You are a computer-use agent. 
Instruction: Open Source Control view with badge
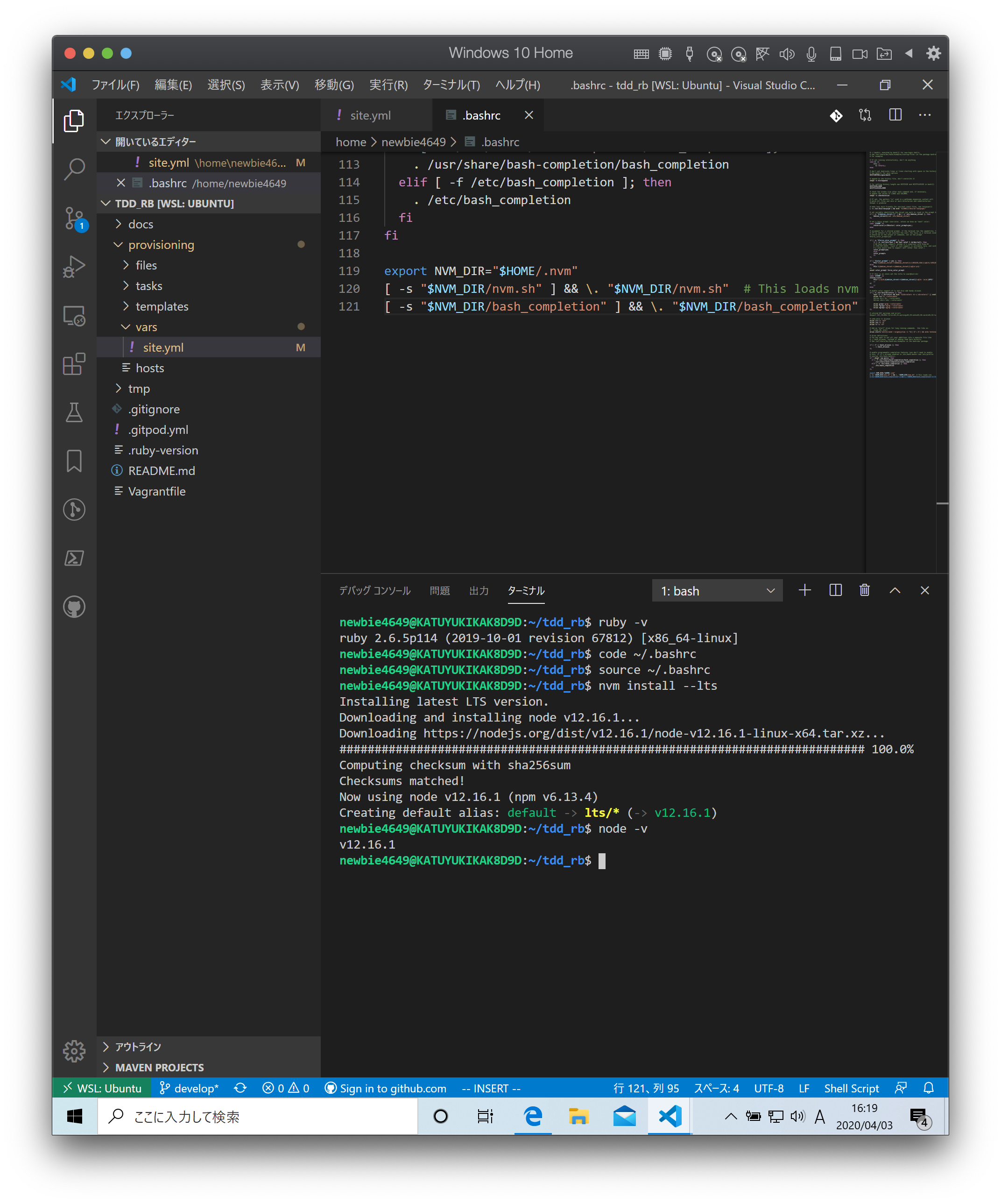click(x=74, y=218)
